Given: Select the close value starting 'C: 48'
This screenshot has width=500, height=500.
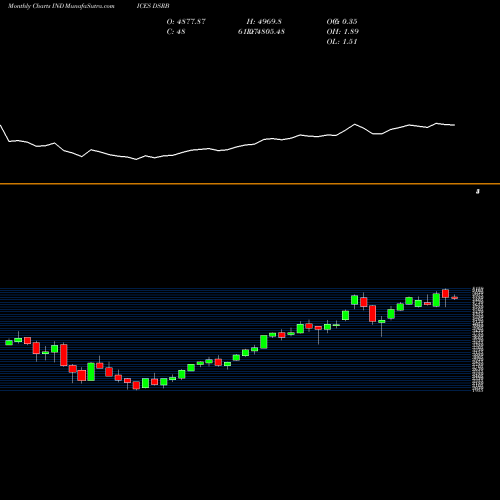Looking at the screenshot, I should 176,32.
